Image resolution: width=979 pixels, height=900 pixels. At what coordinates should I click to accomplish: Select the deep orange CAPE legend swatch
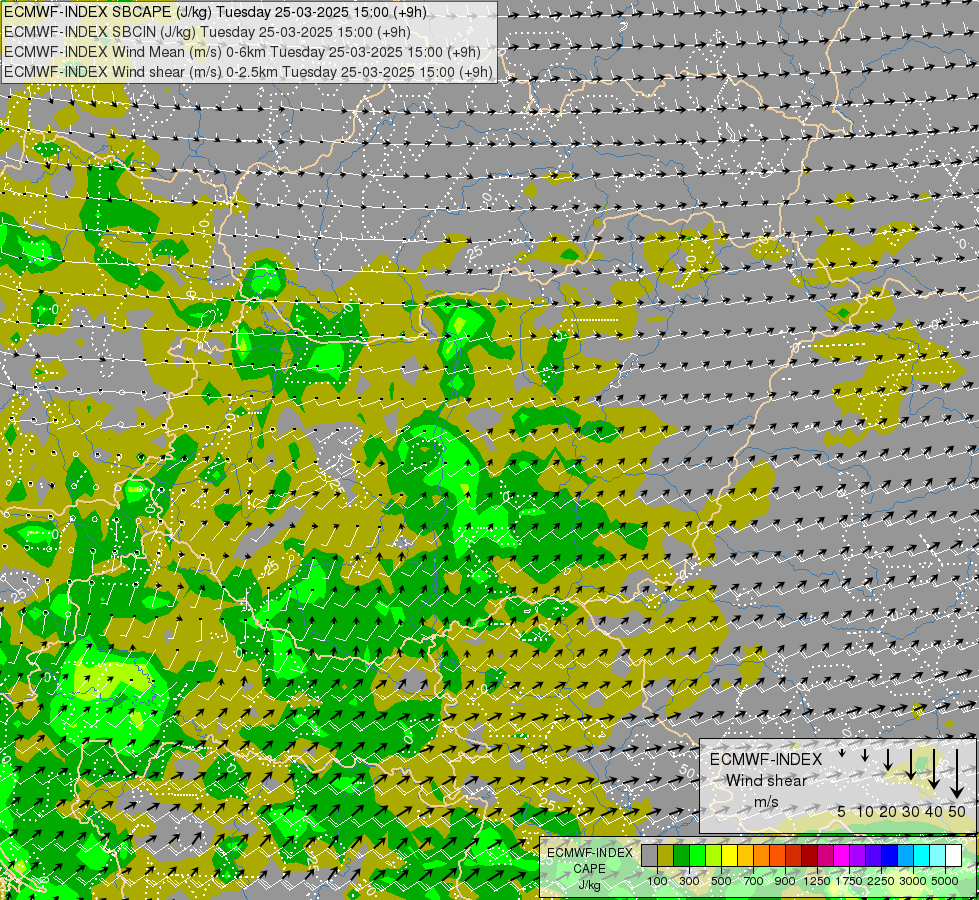[x=777, y=855]
